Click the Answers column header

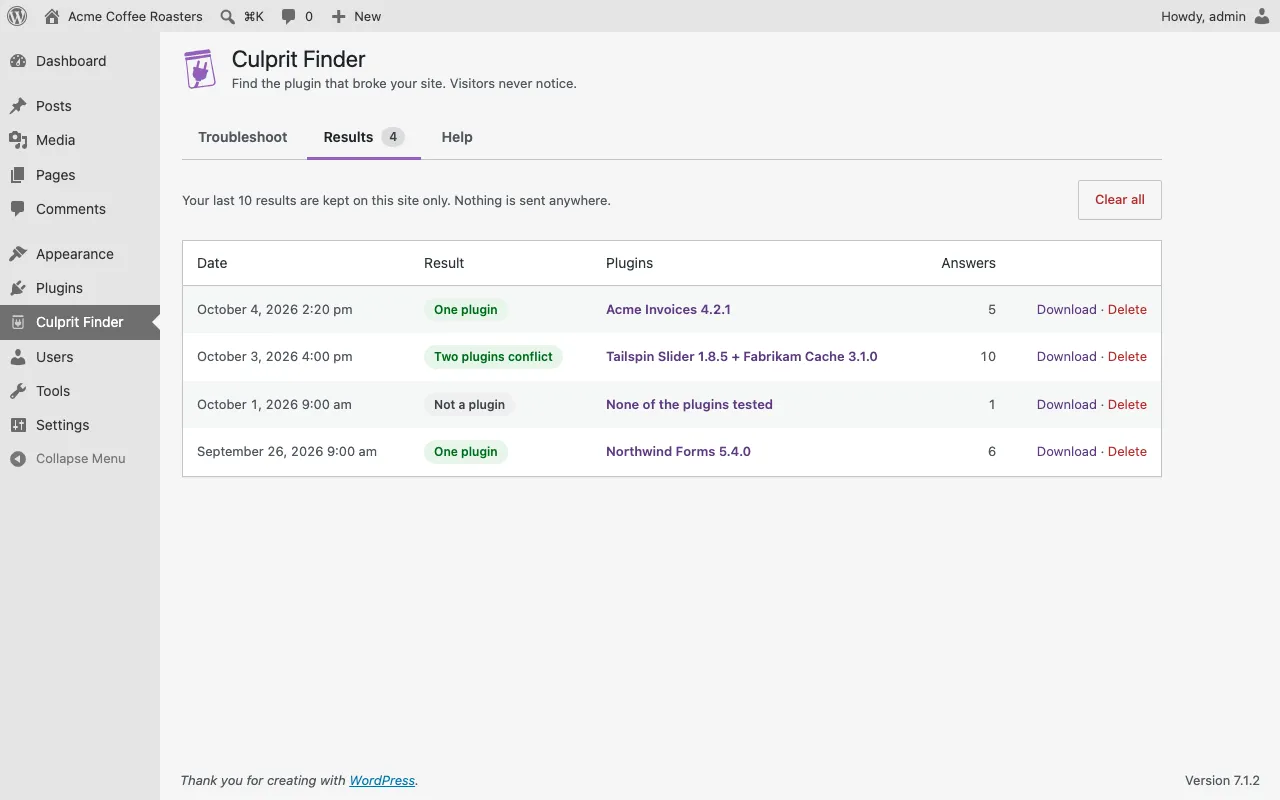(968, 263)
